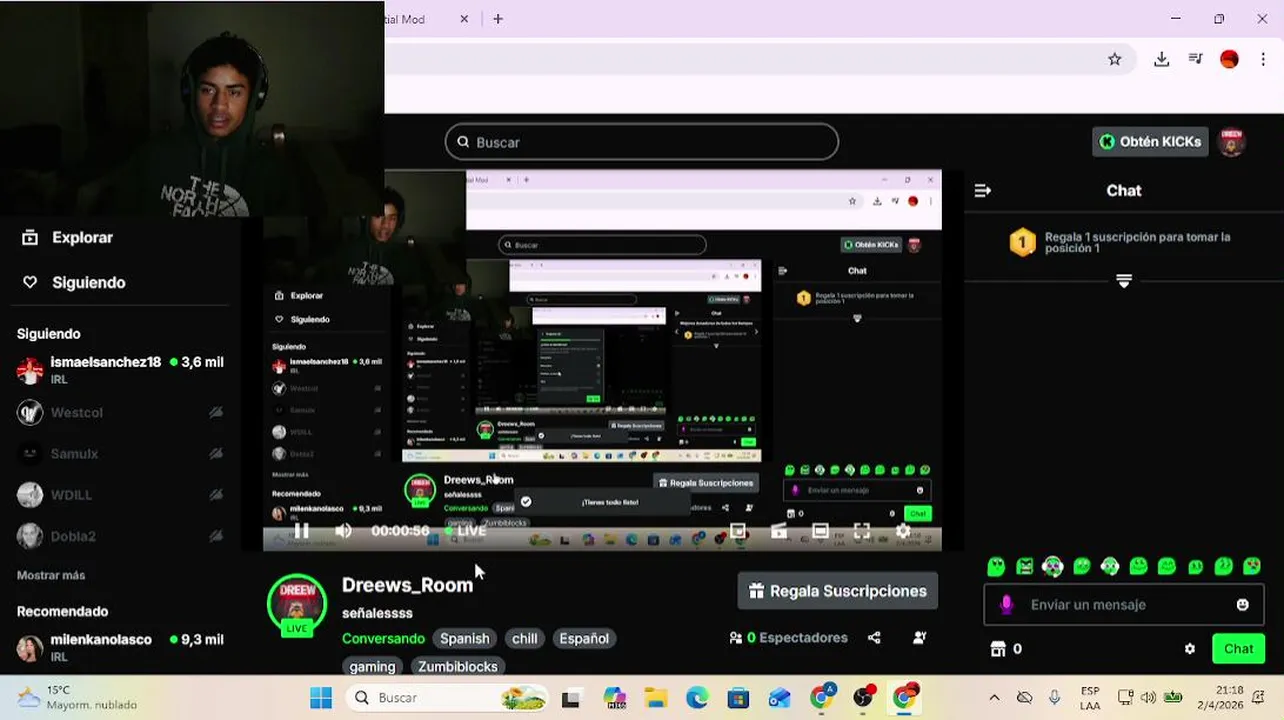
Task: Click the Obtén KICKs button
Action: [x=1150, y=142]
